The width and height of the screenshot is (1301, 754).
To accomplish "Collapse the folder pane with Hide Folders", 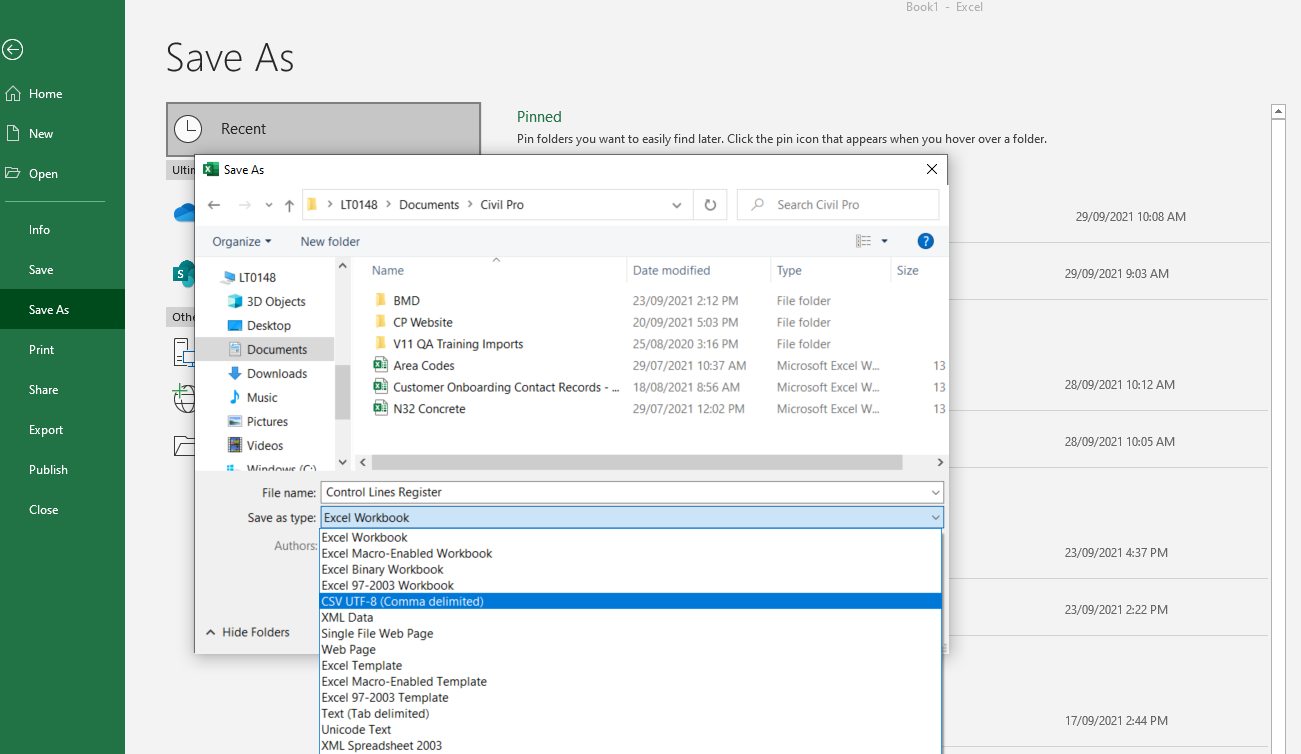I will pyautogui.click(x=247, y=633).
